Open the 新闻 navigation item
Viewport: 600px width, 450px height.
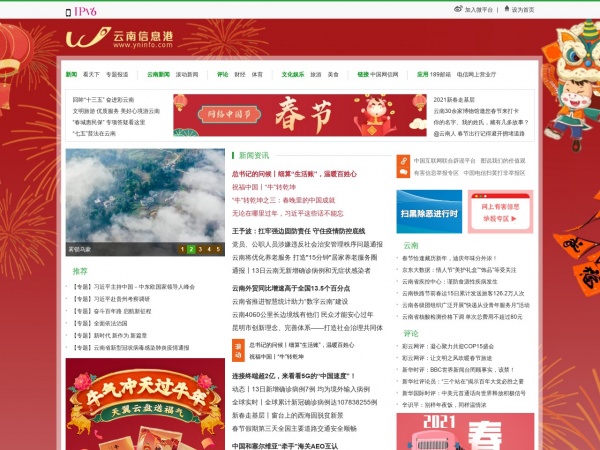click(71, 74)
